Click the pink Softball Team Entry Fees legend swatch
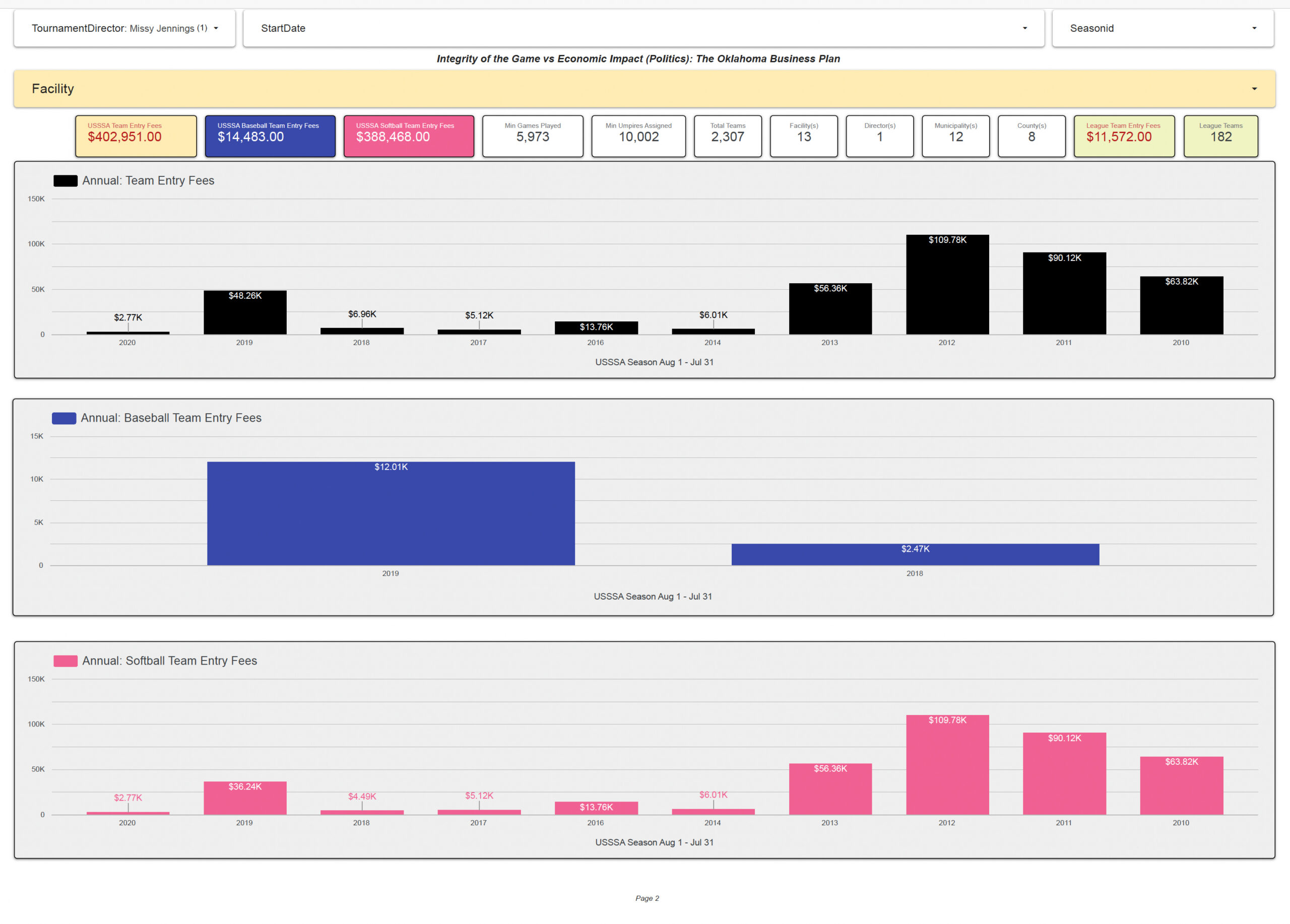This screenshot has width=1290, height=924. 66,661
